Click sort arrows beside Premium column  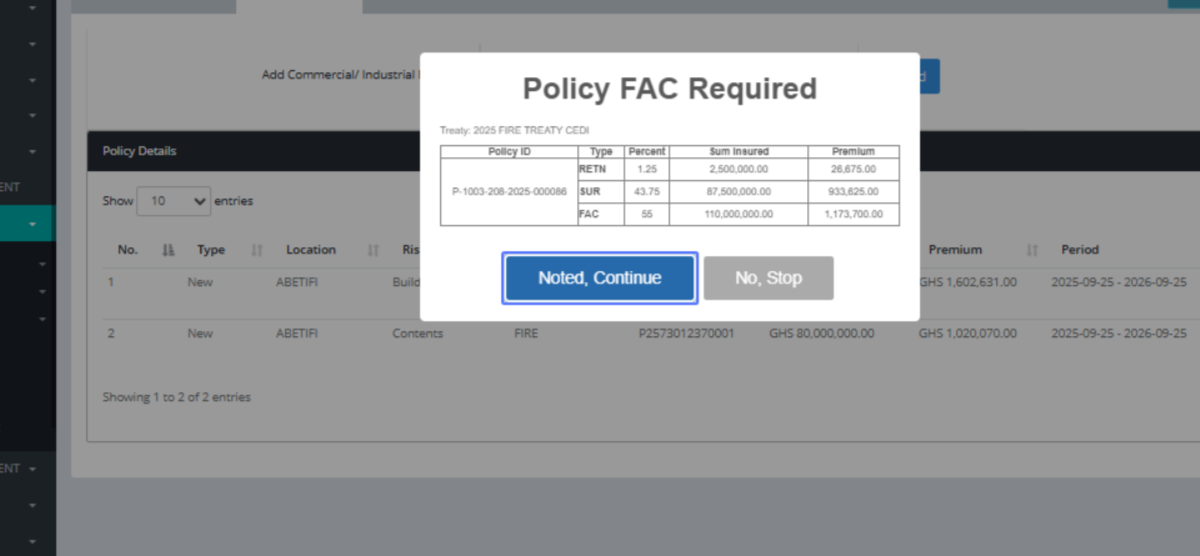(1032, 250)
